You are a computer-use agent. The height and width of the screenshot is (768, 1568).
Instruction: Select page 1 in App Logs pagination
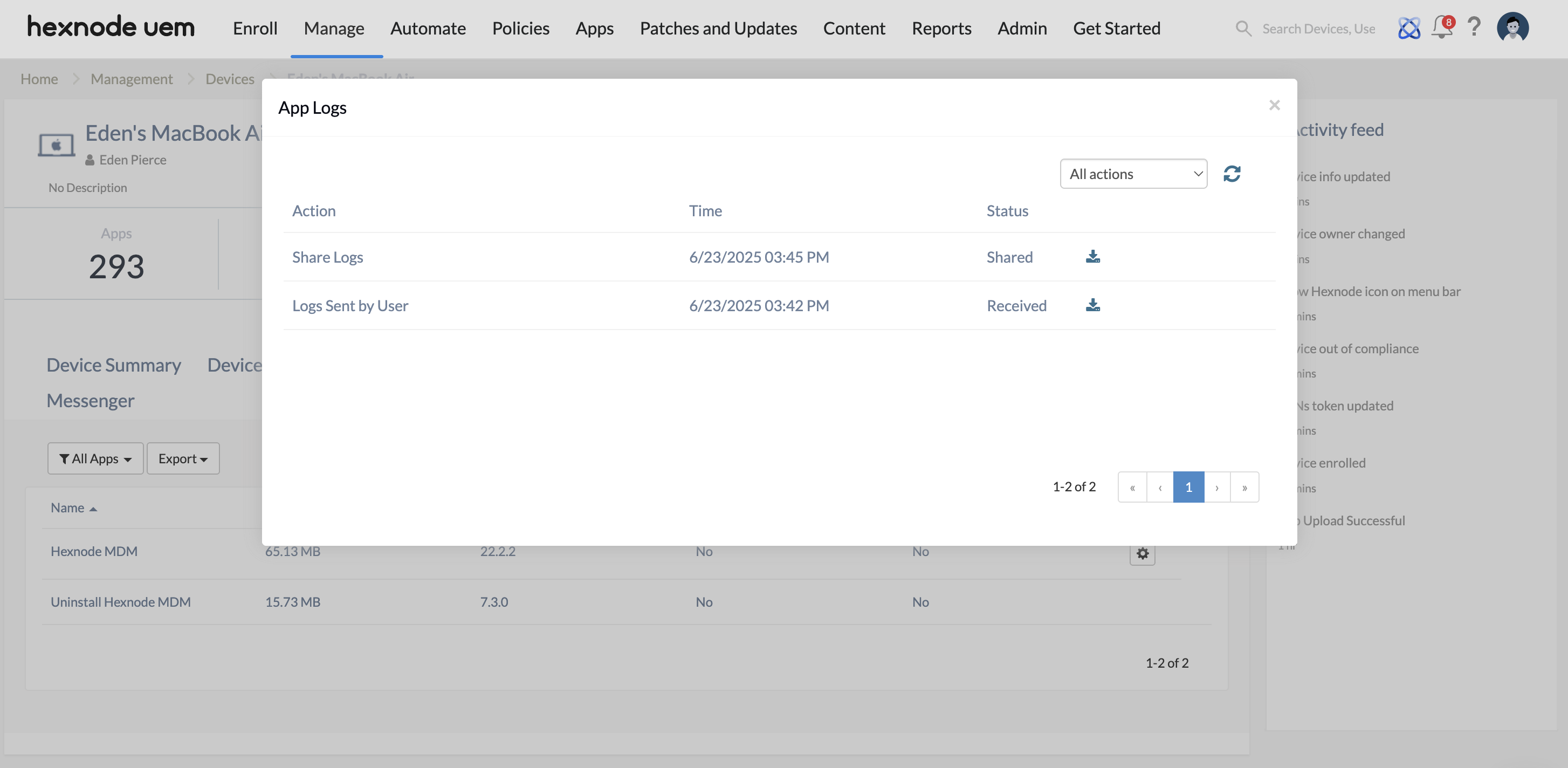(1189, 486)
